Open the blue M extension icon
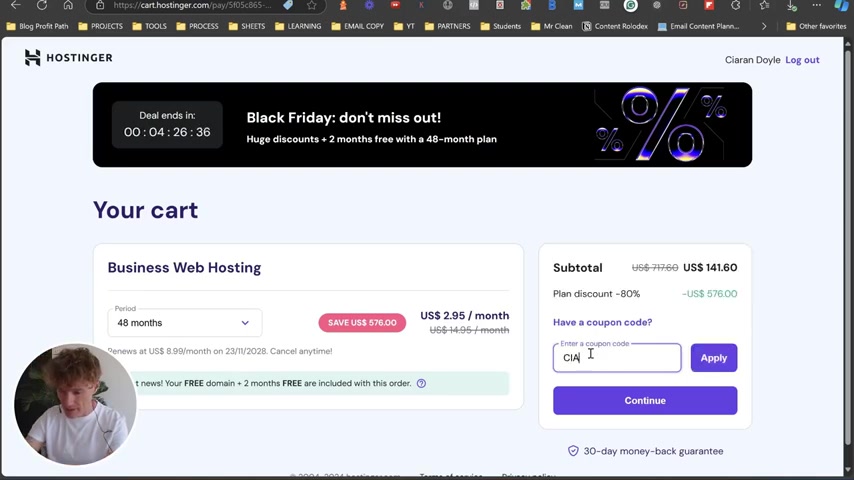This screenshot has width=854, height=480. pyautogui.click(x=578, y=5)
